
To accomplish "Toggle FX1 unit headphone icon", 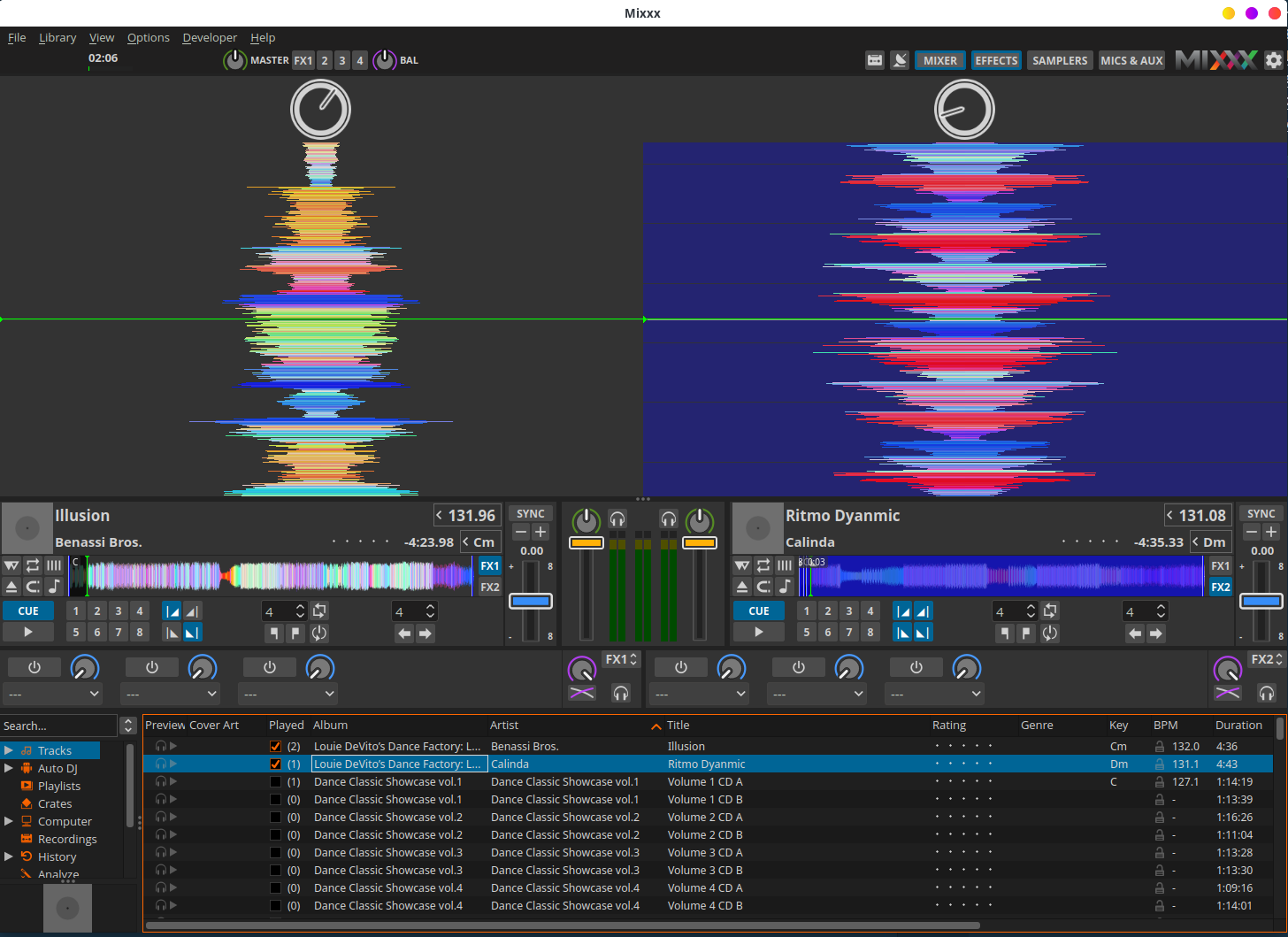I will click(x=621, y=693).
